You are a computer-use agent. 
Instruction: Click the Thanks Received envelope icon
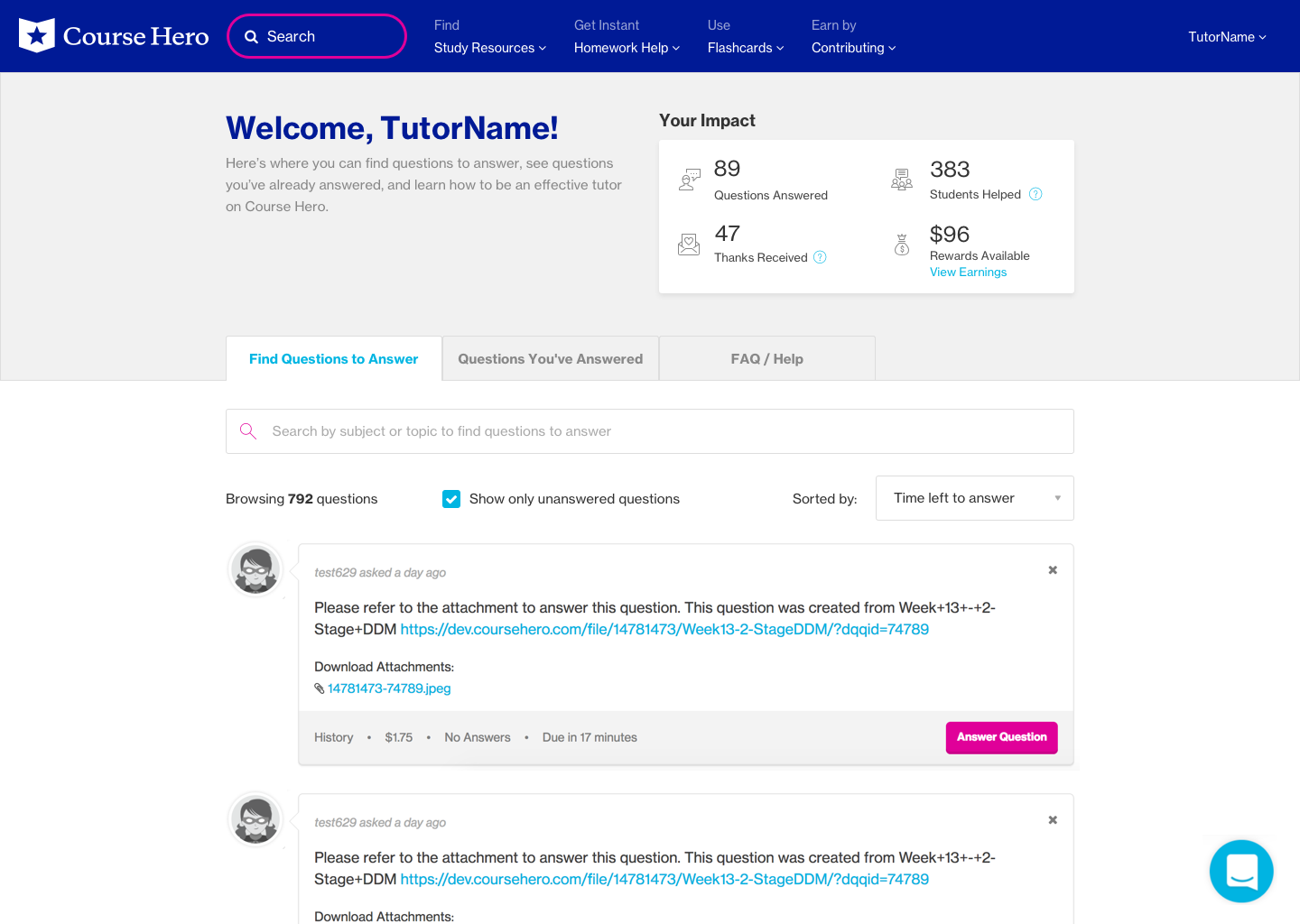[x=689, y=245]
